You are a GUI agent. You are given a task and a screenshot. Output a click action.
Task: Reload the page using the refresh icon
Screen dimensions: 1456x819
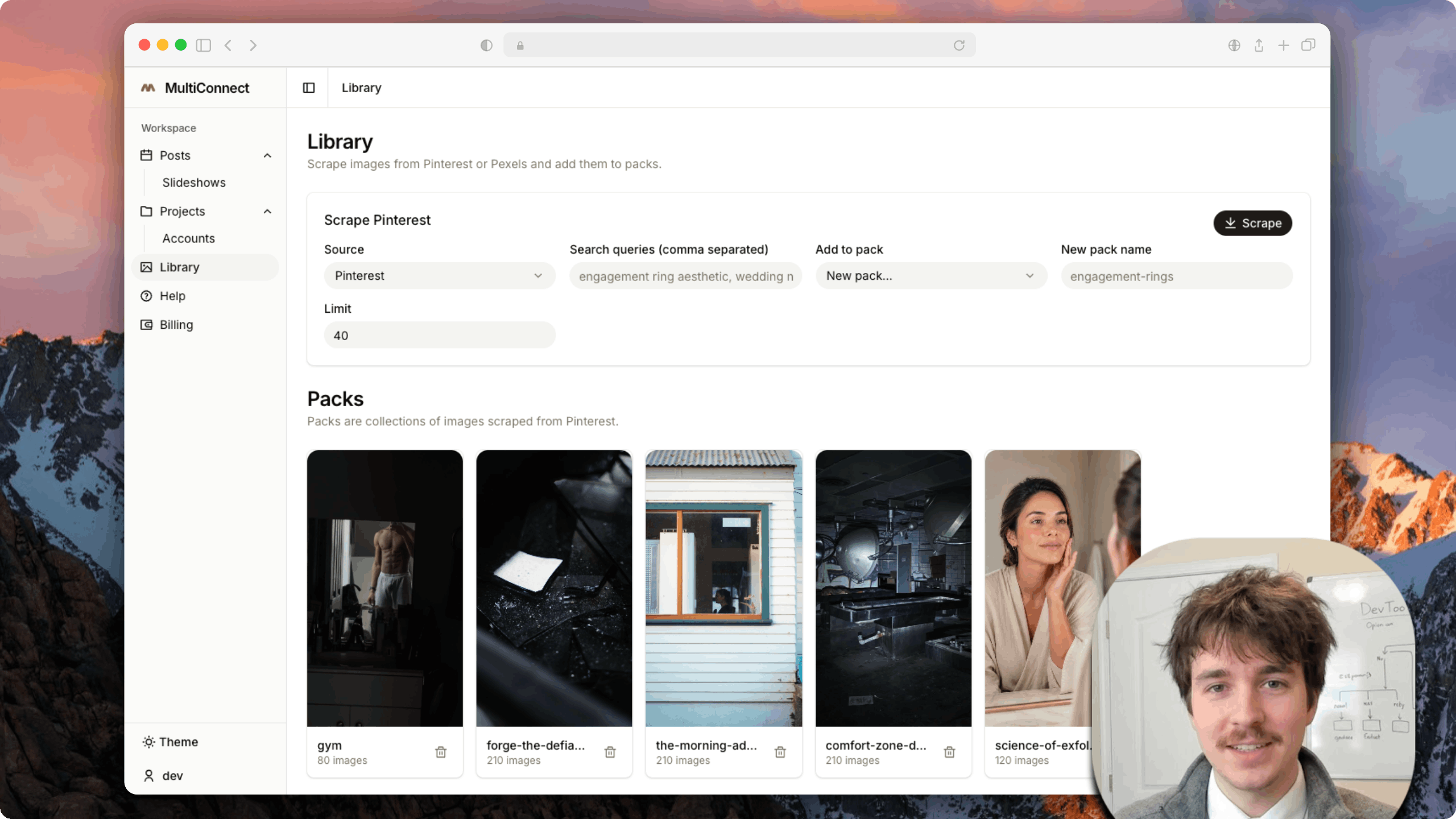point(959,45)
